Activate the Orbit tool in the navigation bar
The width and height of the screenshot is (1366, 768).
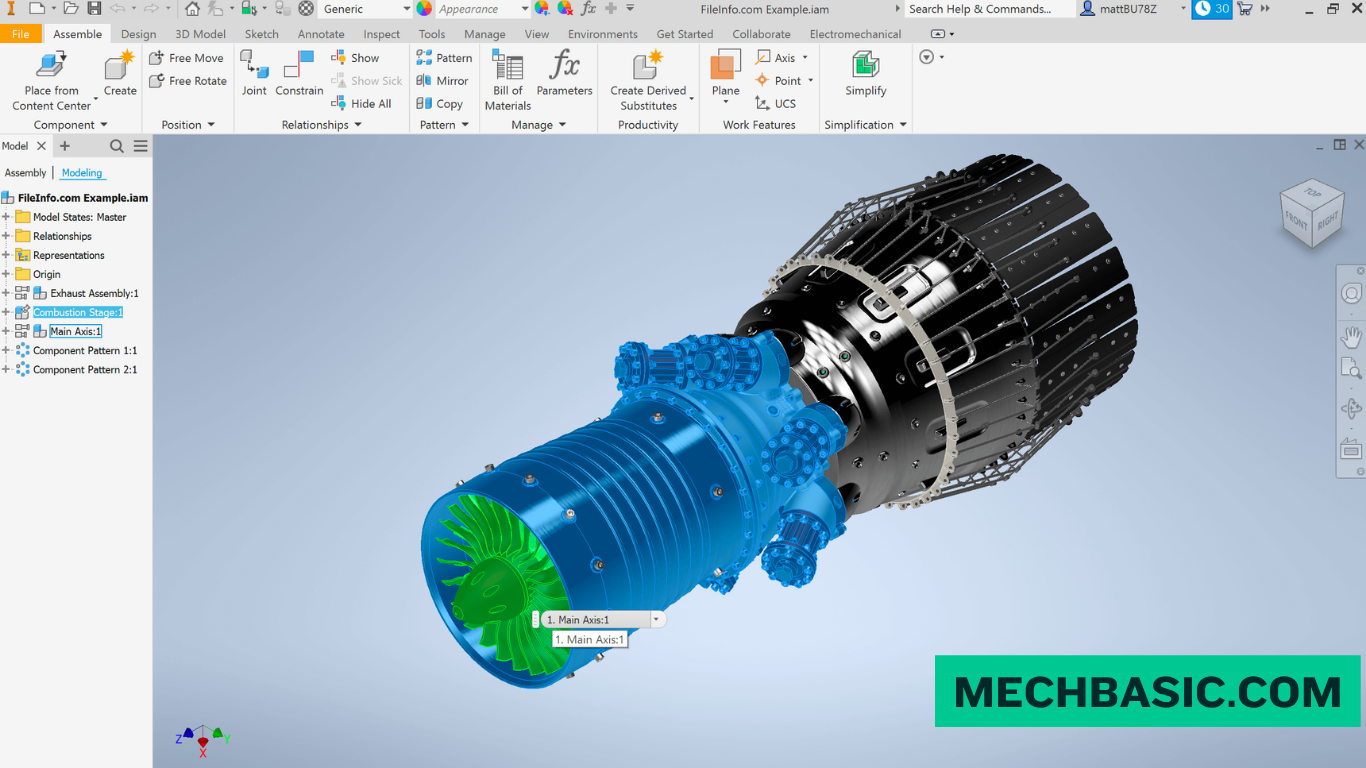[x=1351, y=409]
